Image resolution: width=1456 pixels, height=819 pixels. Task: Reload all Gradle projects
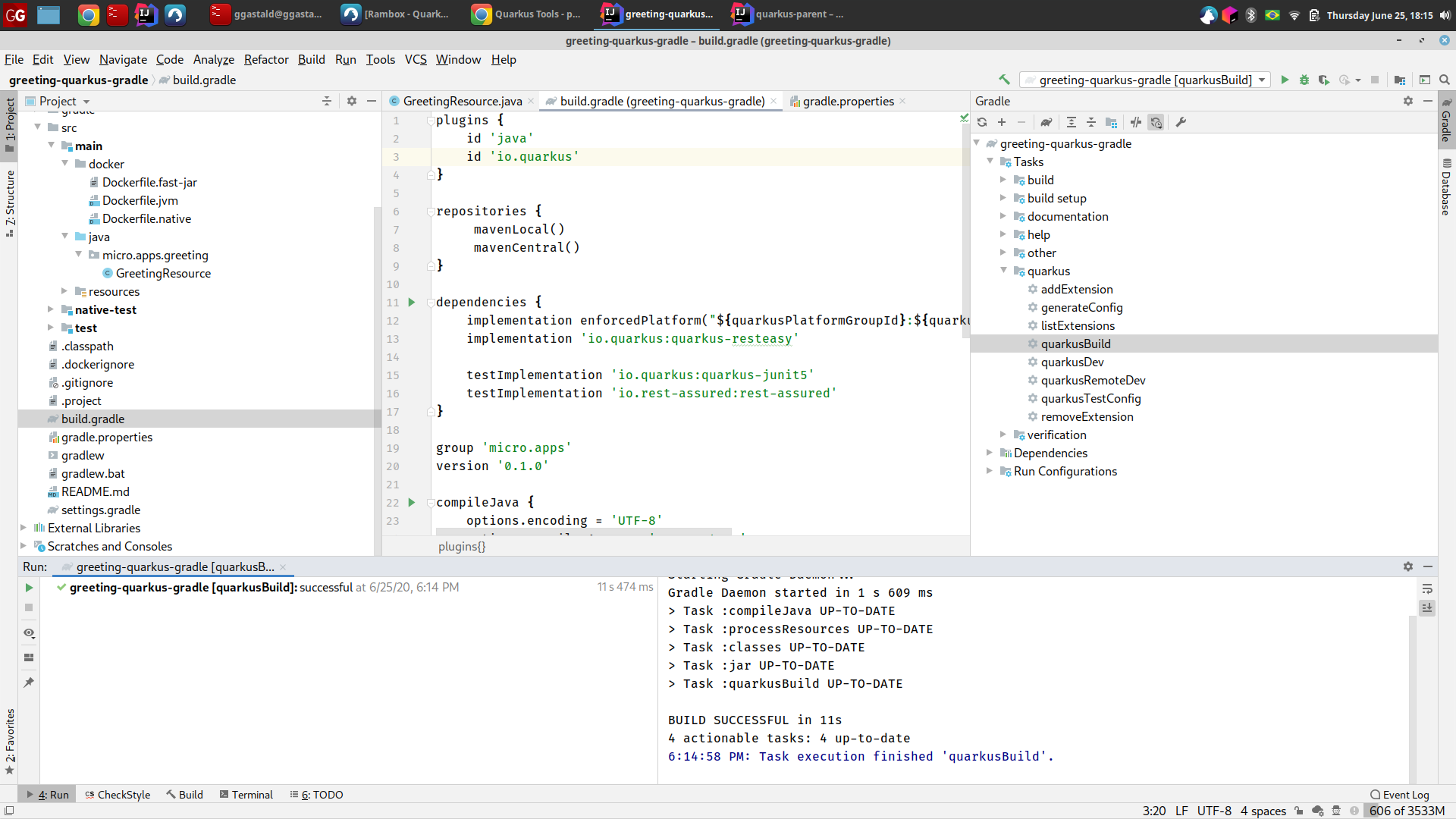981,121
